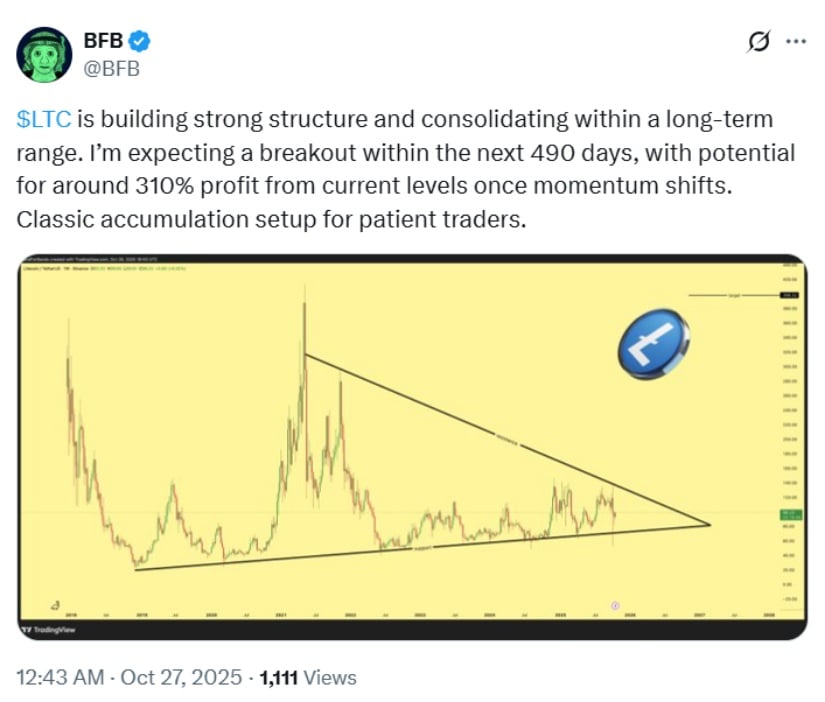This screenshot has height=702, width=825.
Task: Click the triangle apex where trendlines meet
Action: coord(709,523)
